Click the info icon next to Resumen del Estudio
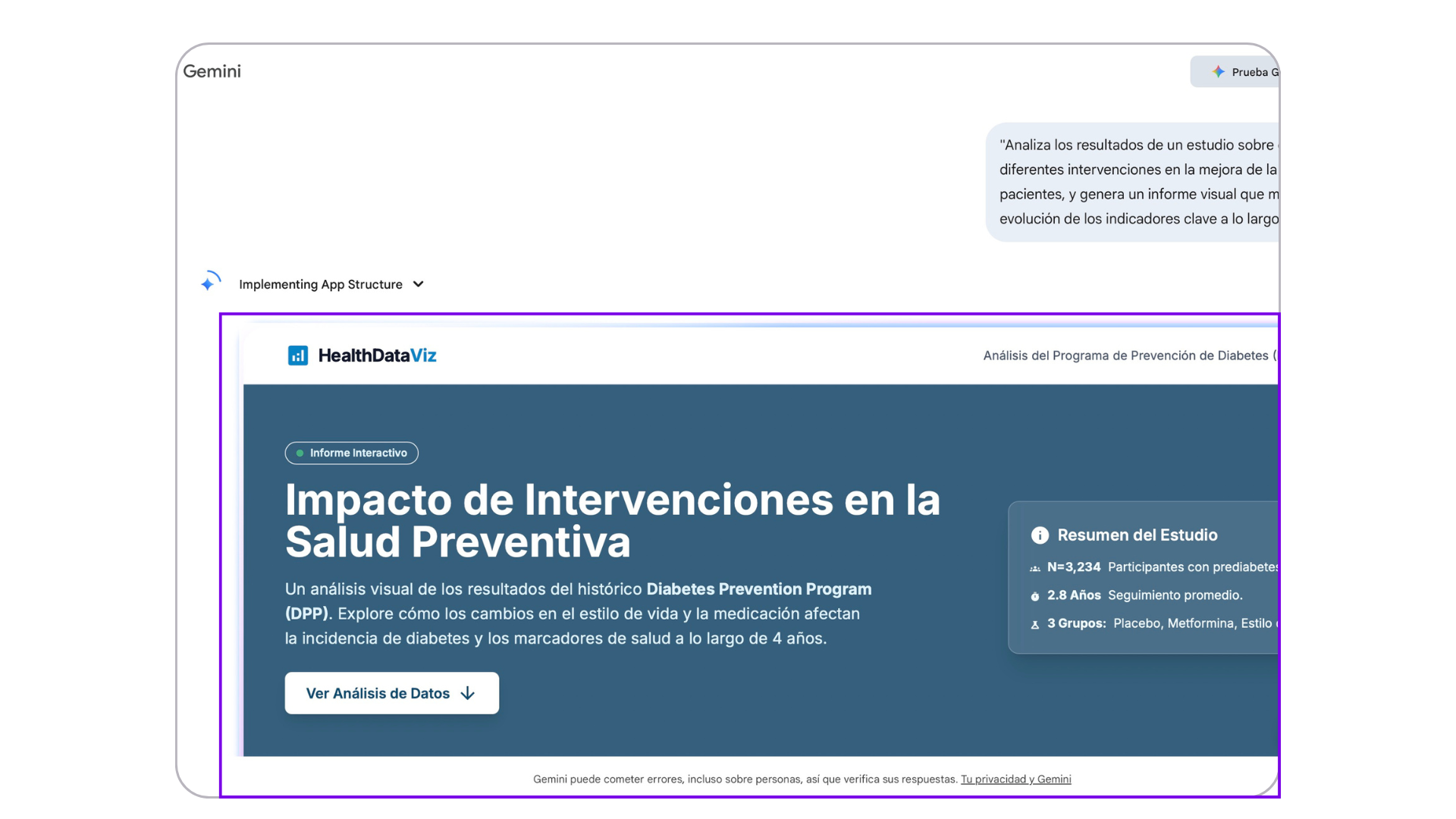 click(1038, 535)
